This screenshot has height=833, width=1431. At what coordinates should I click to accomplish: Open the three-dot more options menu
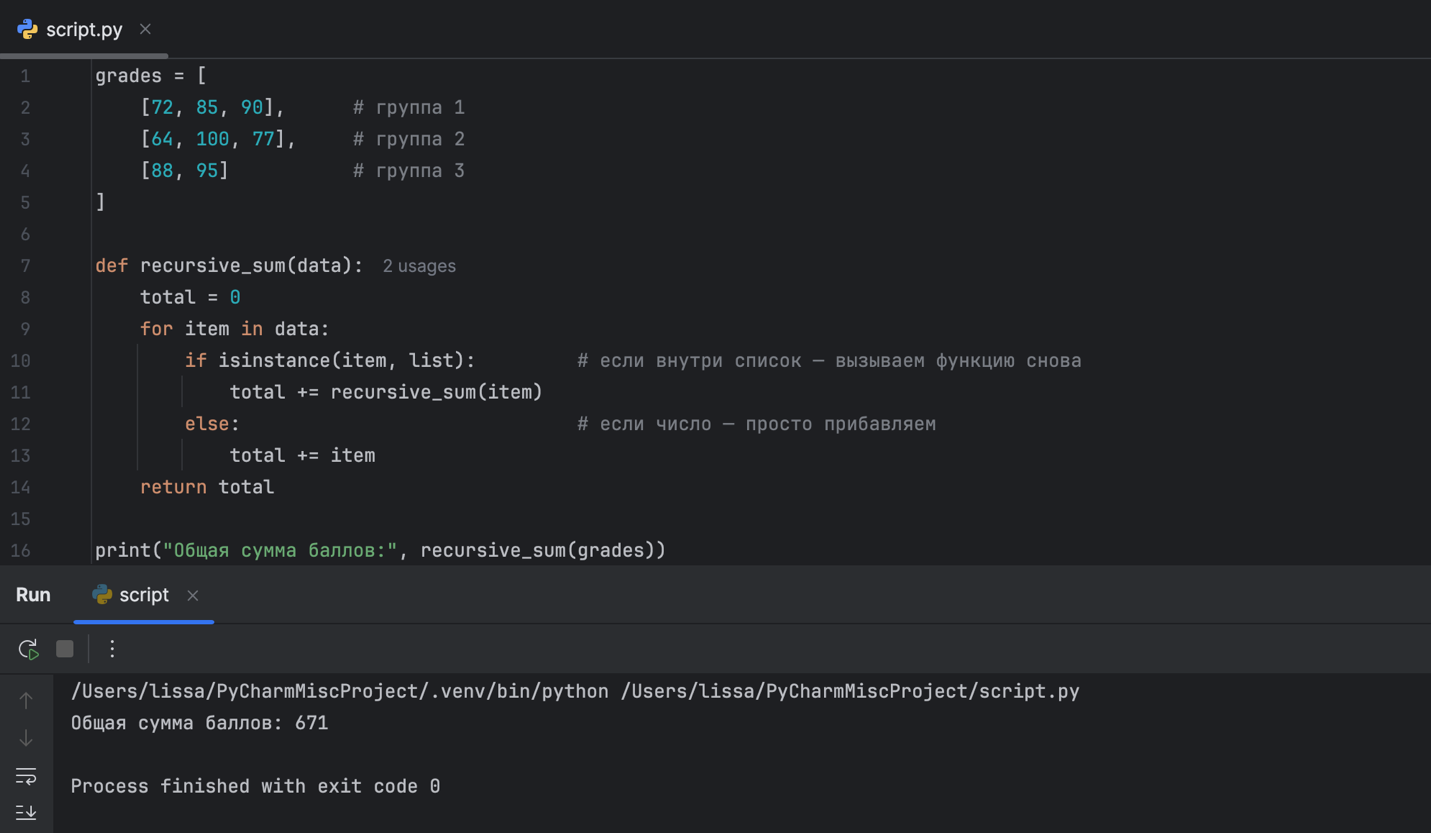(112, 649)
